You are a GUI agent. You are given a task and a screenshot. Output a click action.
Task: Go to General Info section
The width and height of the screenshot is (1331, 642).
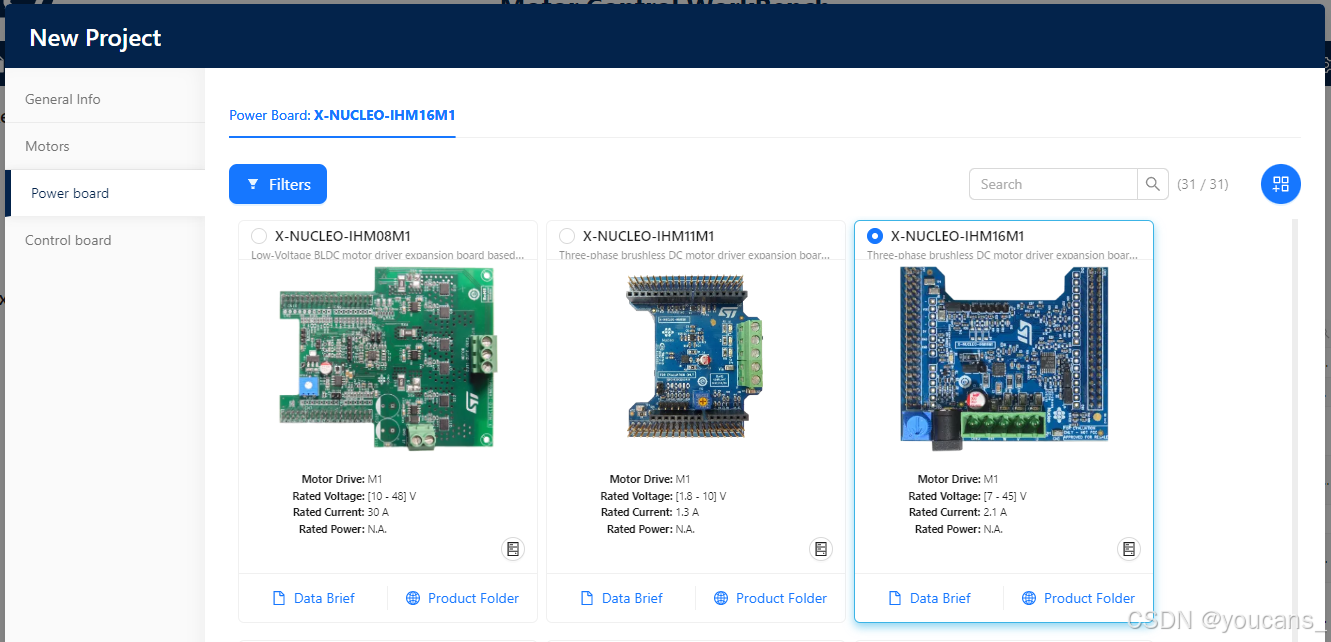pos(105,99)
